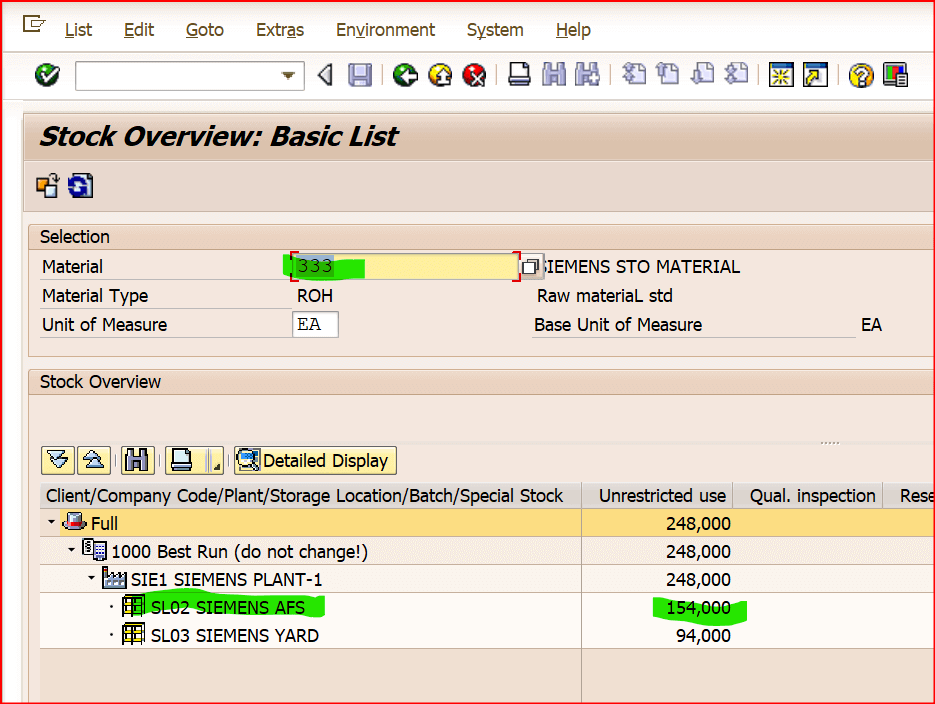Open the System menu
Image resolution: width=935 pixels, height=704 pixels.
495,30
